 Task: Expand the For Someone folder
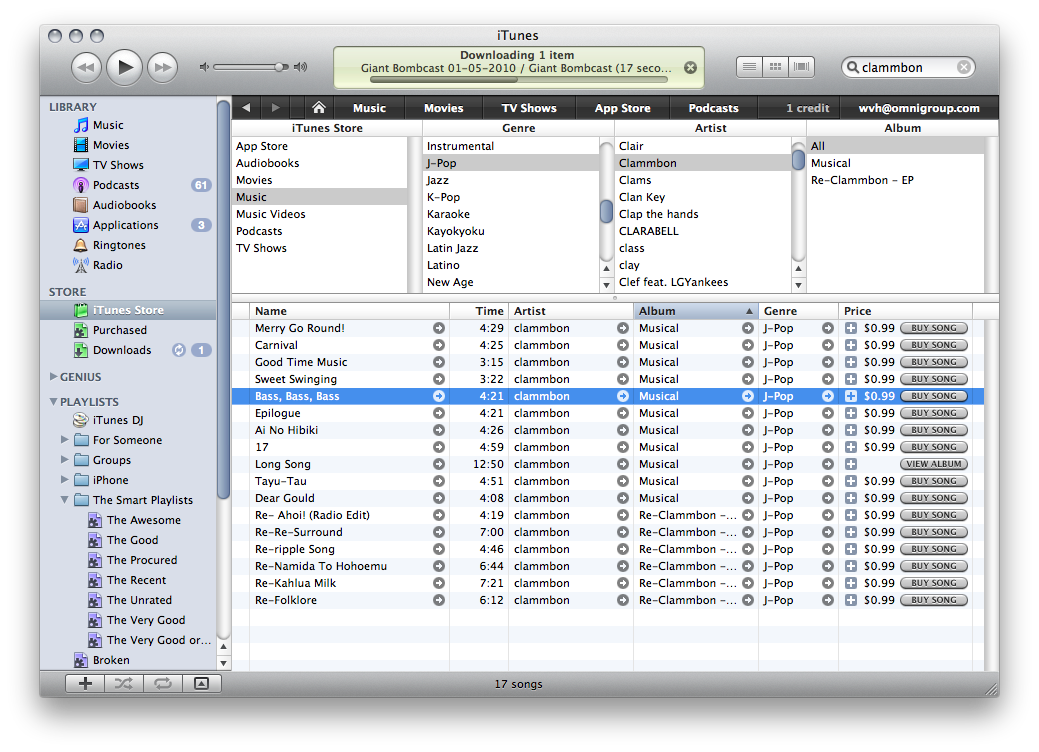pos(64,439)
